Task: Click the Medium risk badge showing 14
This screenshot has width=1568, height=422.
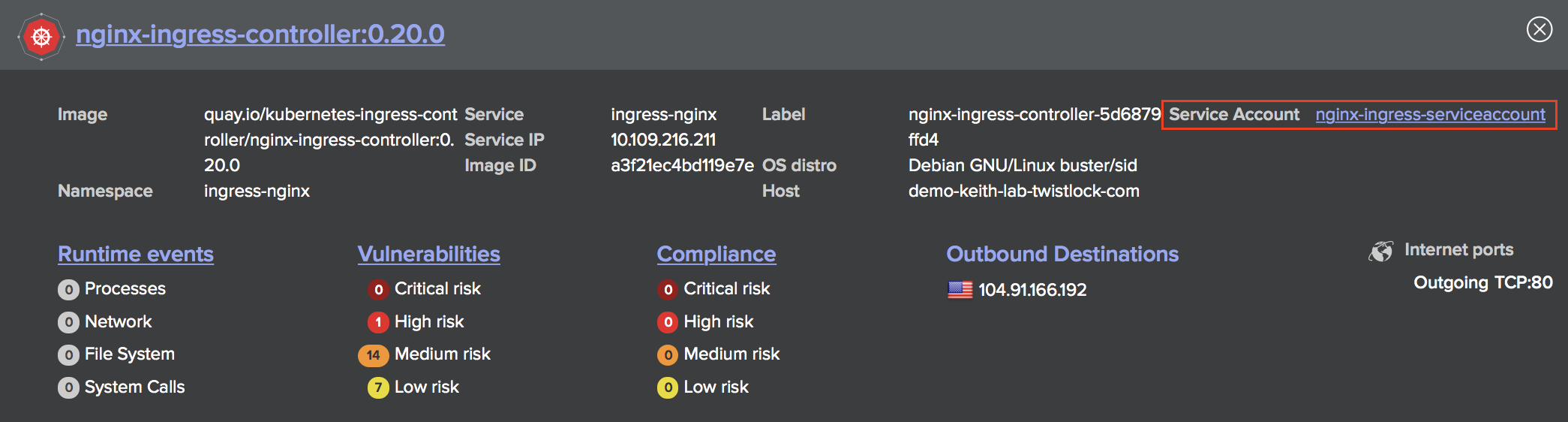Action: (373, 355)
